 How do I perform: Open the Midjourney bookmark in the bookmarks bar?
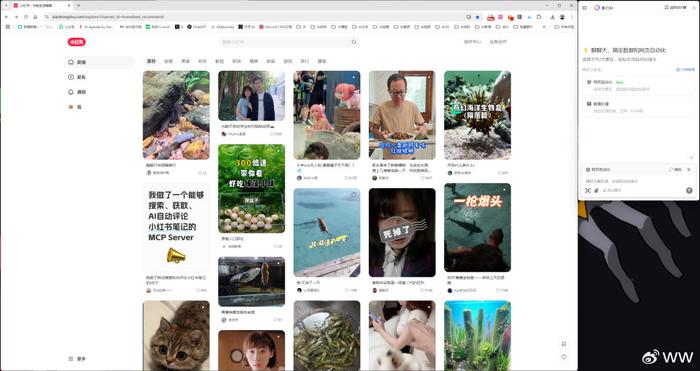(222, 27)
